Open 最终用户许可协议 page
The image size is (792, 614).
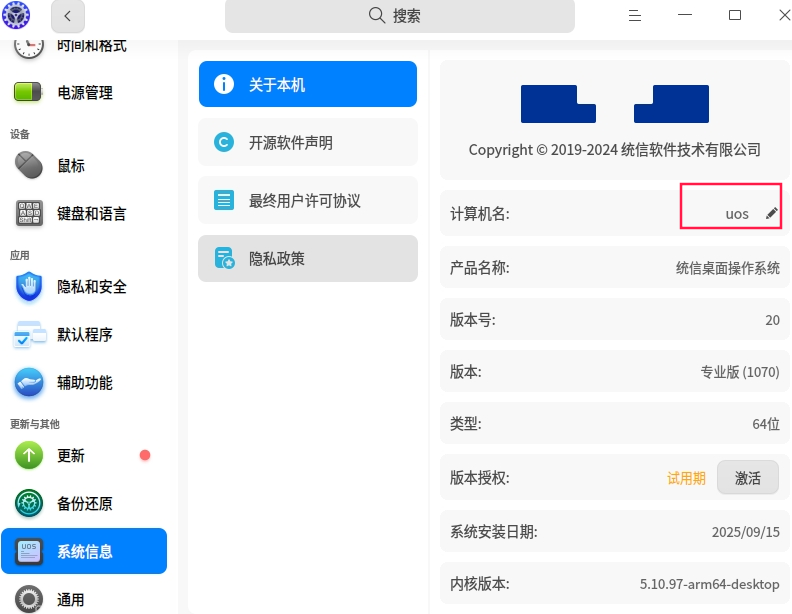coord(308,200)
